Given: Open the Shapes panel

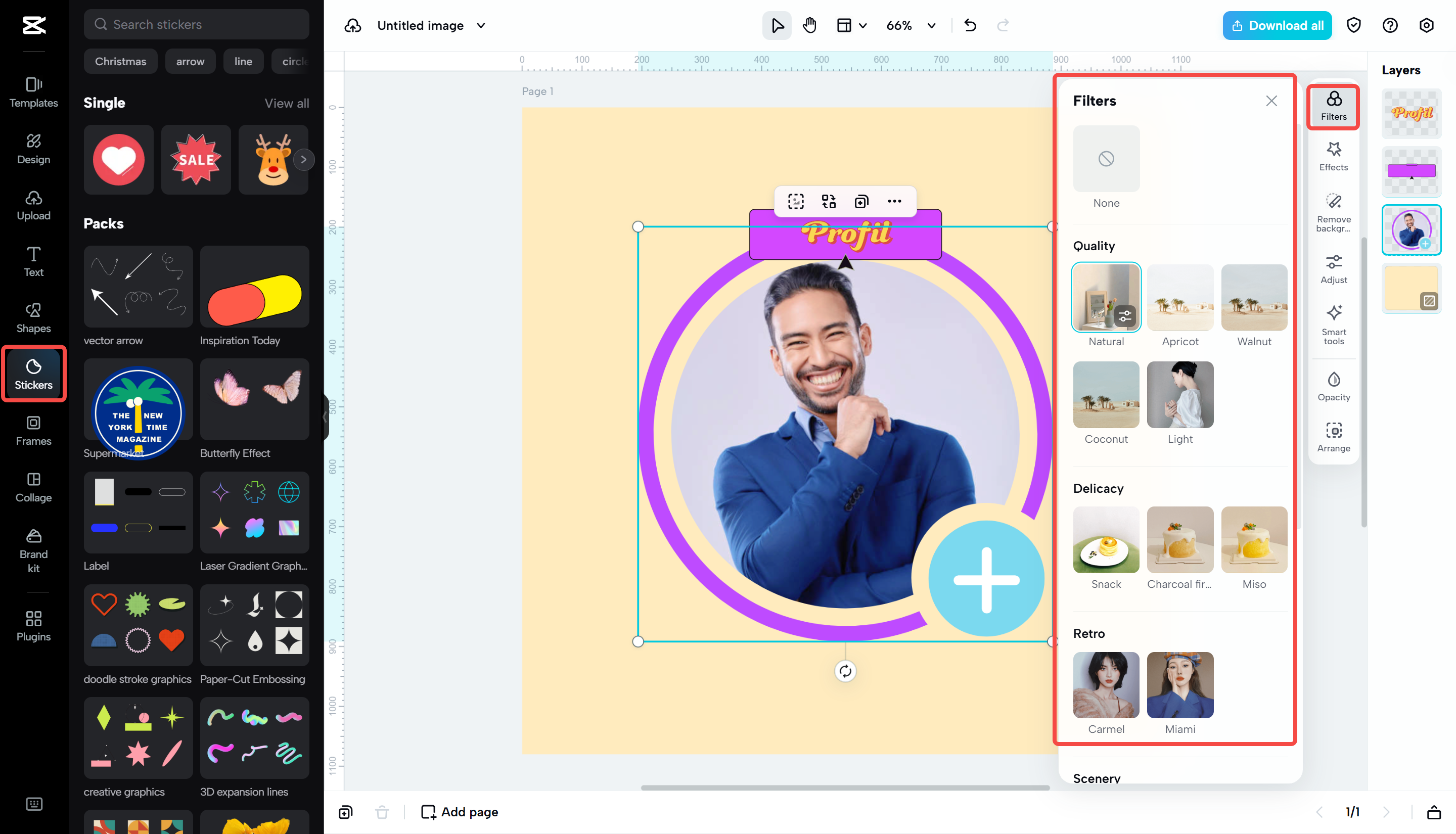Looking at the screenshot, I should coord(33,317).
